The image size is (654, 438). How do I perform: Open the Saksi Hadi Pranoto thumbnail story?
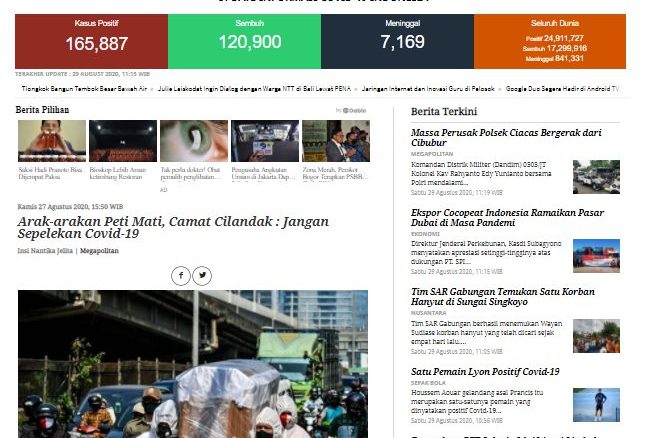(x=52, y=141)
